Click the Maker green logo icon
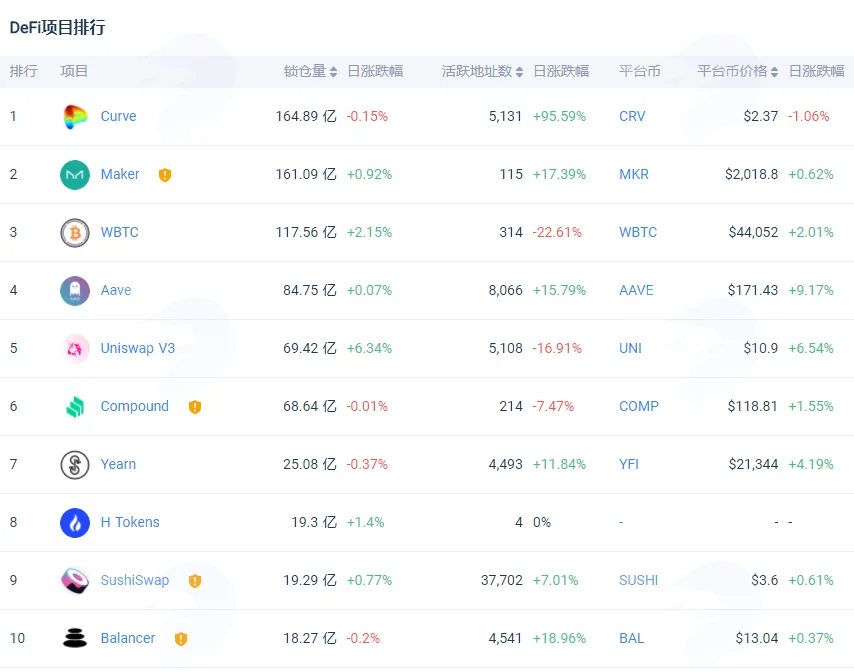This screenshot has width=854, height=672. pyautogui.click(x=75, y=175)
